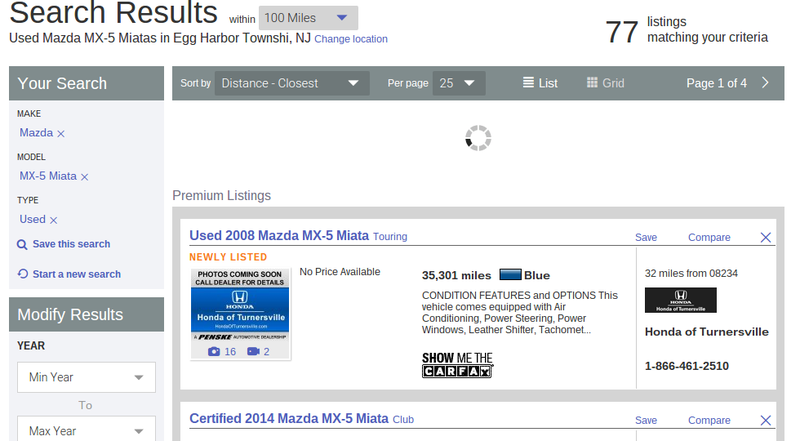Remove the MX-5 Miata model filter
The image size is (800, 441).
pyautogui.click(x=85, y=177)
